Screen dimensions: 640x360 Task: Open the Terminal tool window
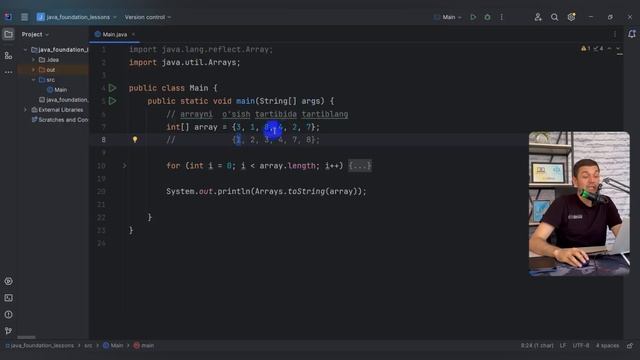point(8,298)
